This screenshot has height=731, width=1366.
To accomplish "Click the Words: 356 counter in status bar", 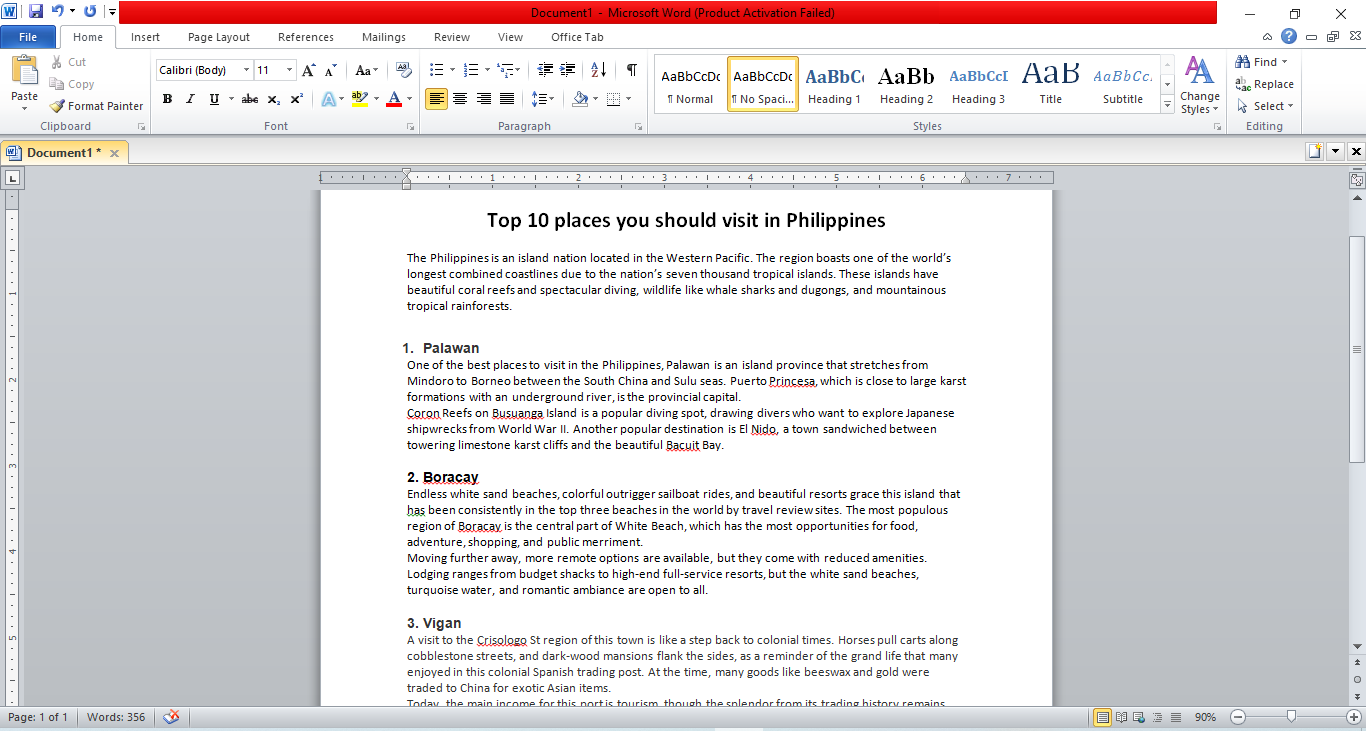I will point(115,717).
